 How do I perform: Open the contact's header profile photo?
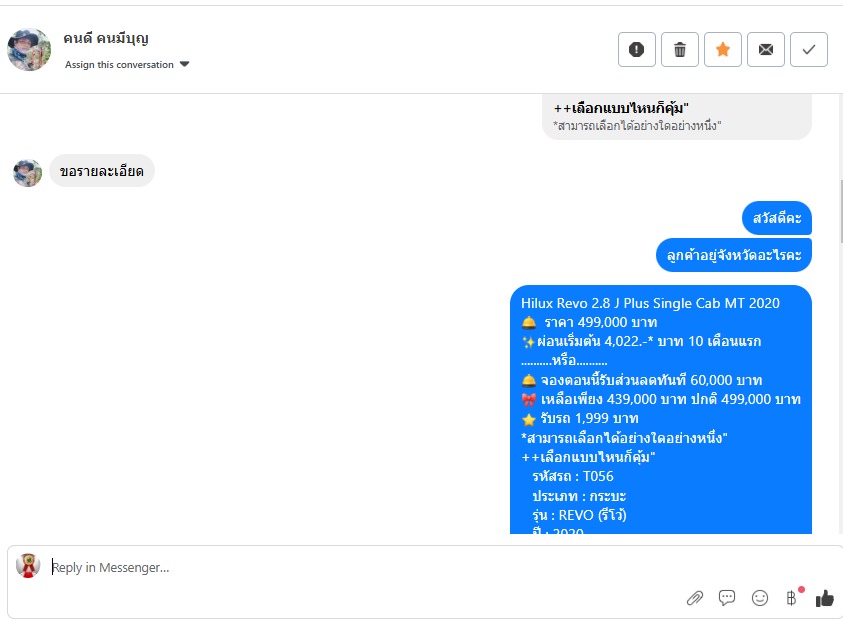(29, 49)
